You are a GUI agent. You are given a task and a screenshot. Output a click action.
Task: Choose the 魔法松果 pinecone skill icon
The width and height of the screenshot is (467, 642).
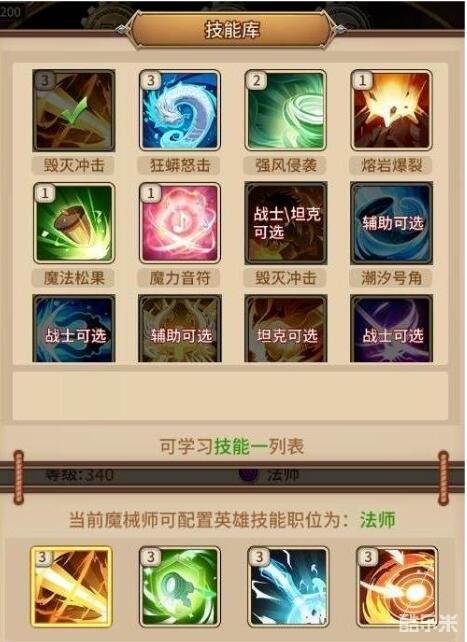pyautogui.click(x=74, y=223)
